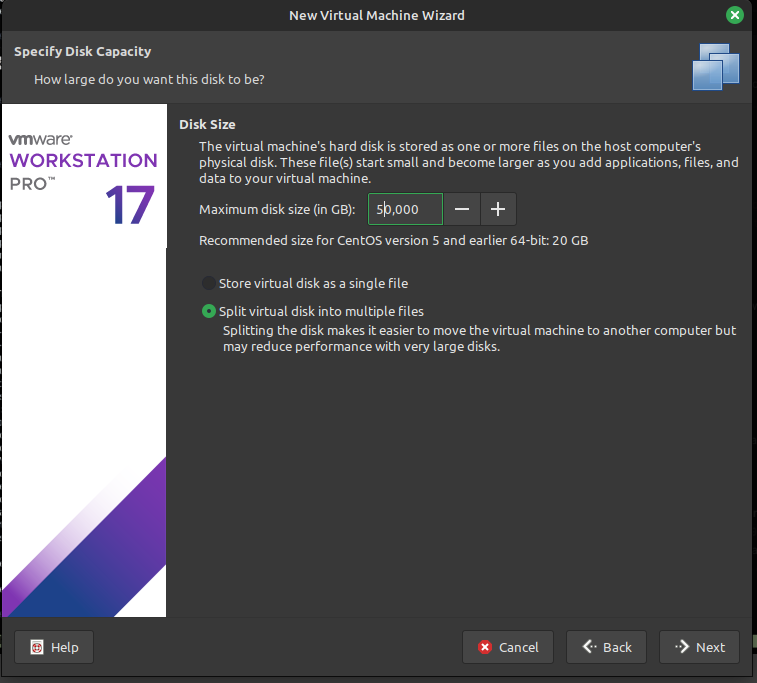This screenshot has height=683, width=757.
Task: Proceed with the Next button
Action: (700, 647)
